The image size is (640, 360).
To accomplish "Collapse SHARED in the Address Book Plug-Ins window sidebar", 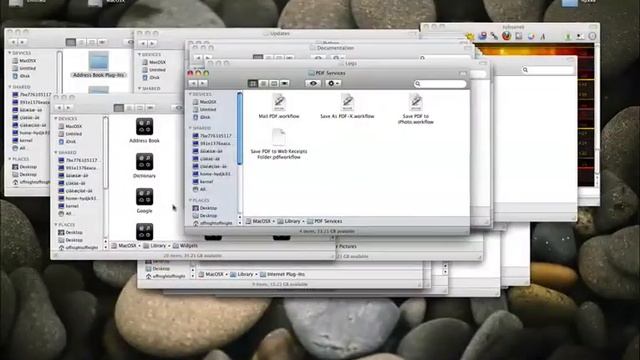I will click(10, 87).
